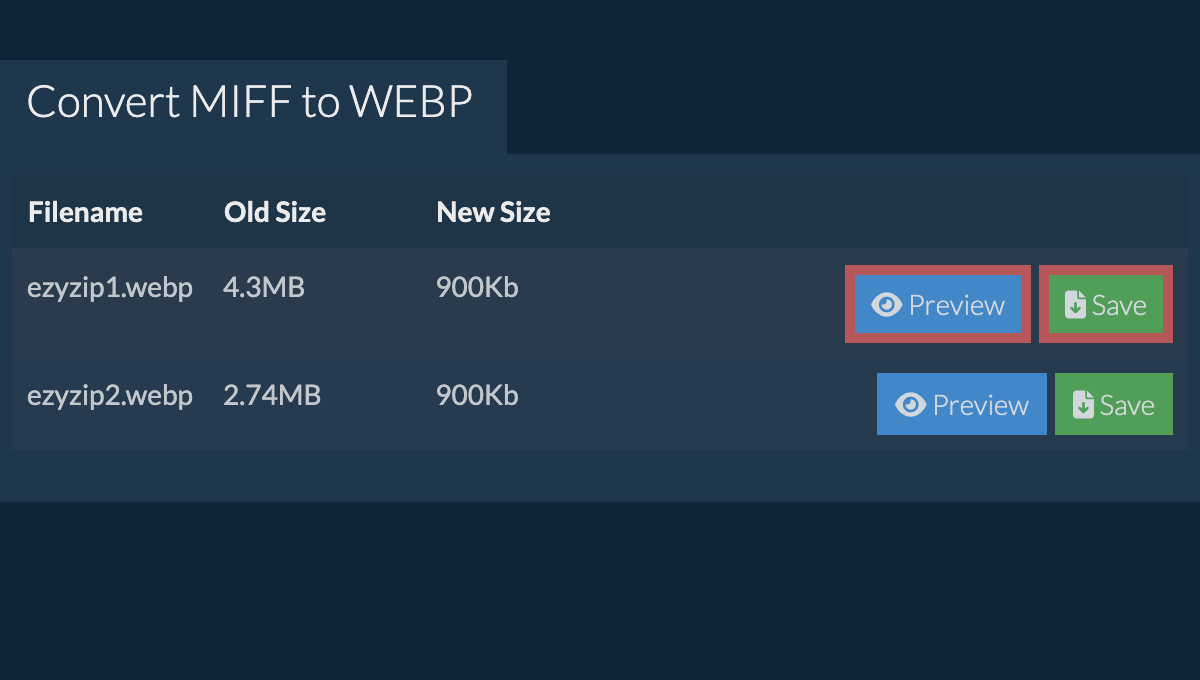Select the ezyzip1.webp filename

(110, 288)
